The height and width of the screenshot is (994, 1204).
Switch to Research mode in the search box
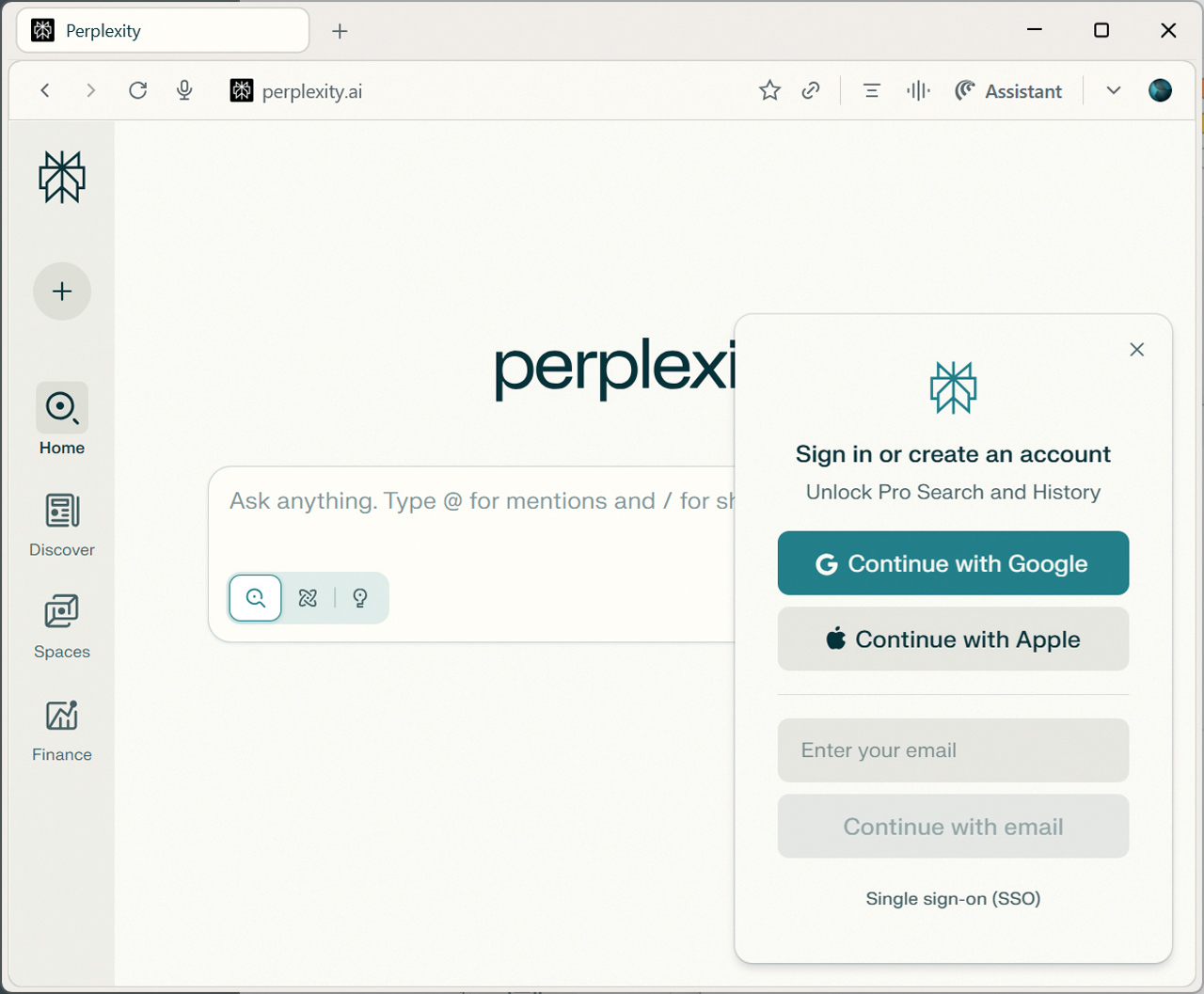(308, 598)
